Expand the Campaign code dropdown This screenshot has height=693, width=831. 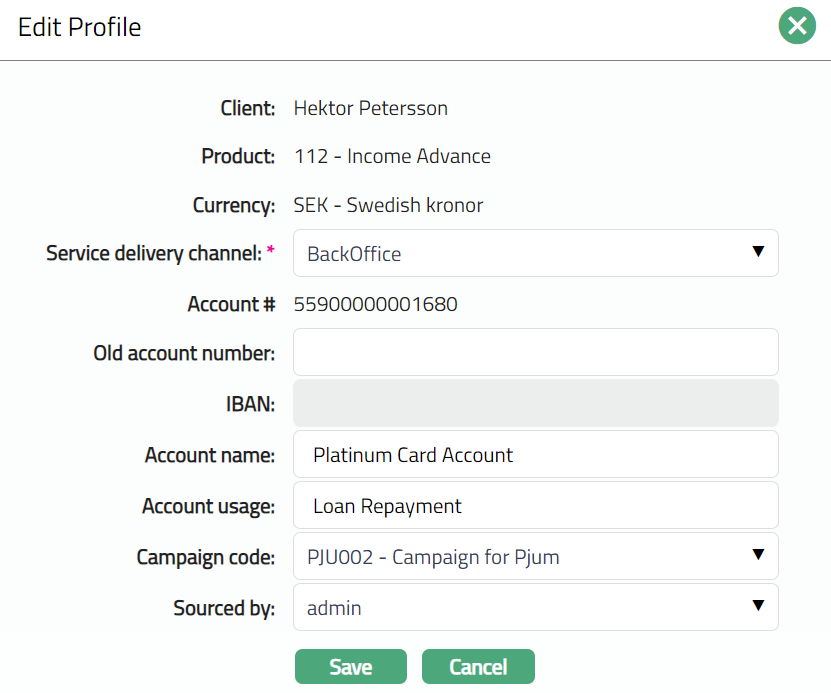pyautogui.click(x=535, y=557)
